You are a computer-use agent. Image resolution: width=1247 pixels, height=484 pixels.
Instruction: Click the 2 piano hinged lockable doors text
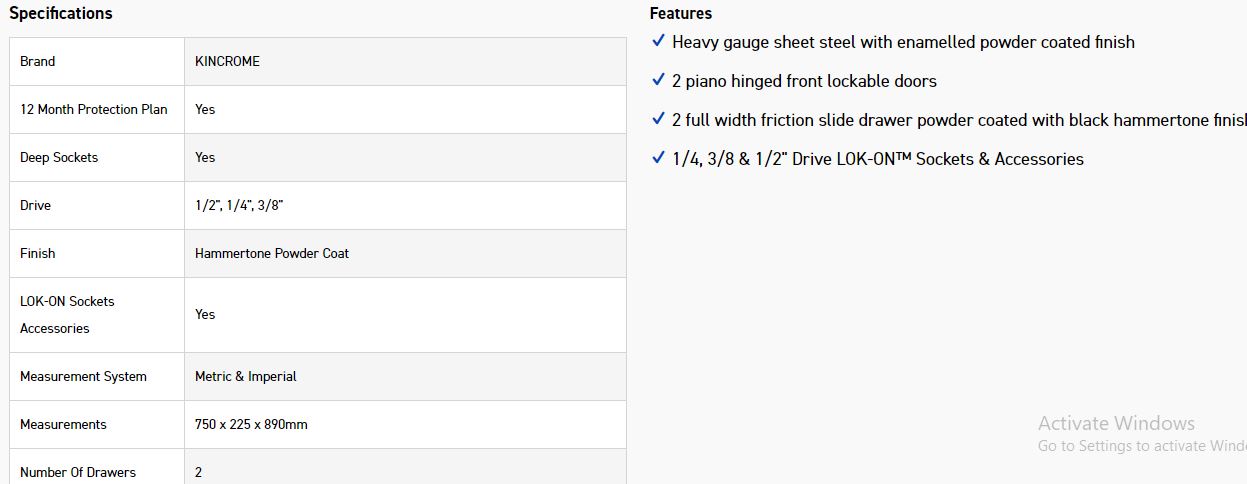804,81
